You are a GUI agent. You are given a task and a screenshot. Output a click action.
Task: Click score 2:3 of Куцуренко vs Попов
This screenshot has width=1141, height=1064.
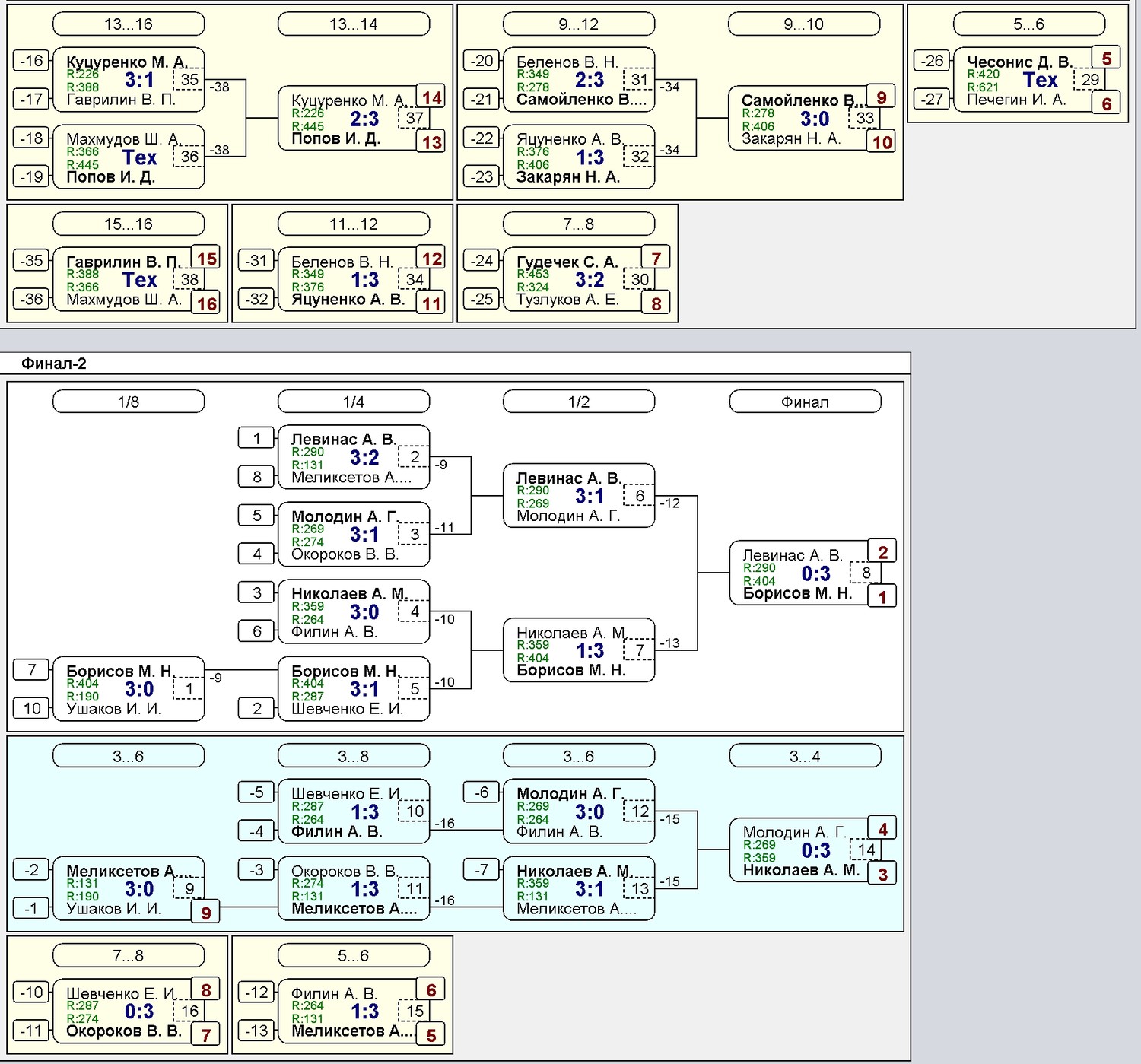(364, 119)
